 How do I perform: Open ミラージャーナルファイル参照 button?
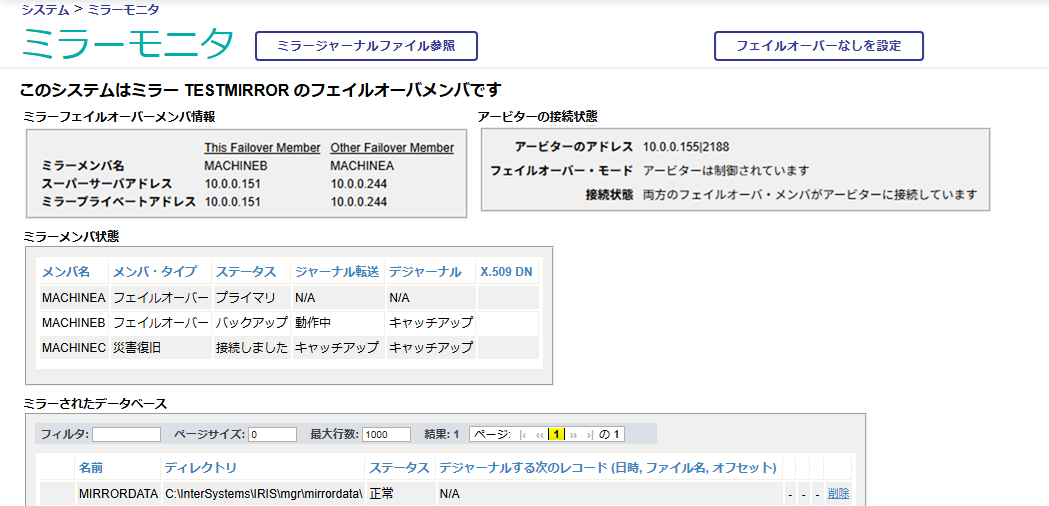click(x=365, y=46)
